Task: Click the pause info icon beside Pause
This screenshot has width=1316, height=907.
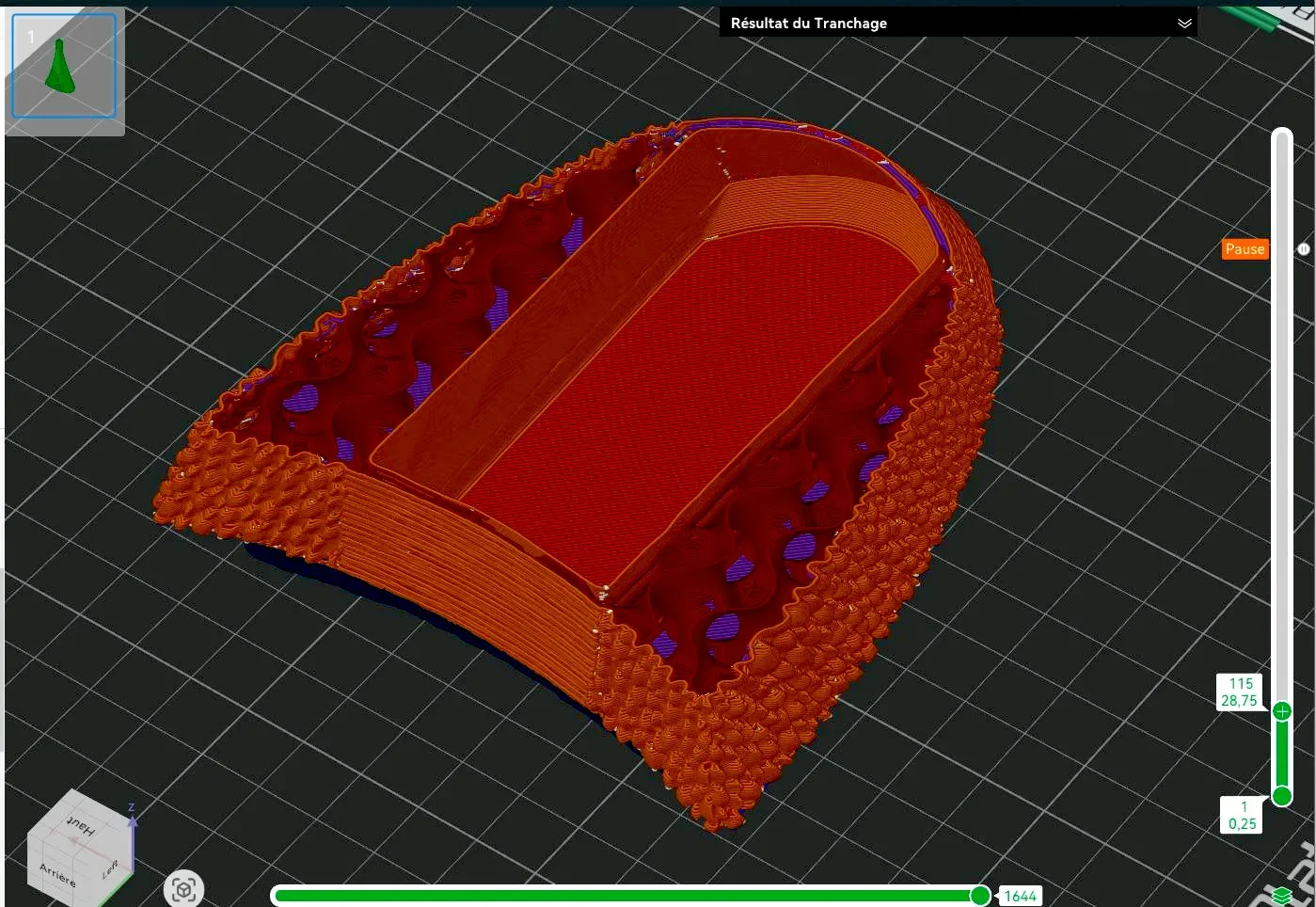Action: (1304, 249)
